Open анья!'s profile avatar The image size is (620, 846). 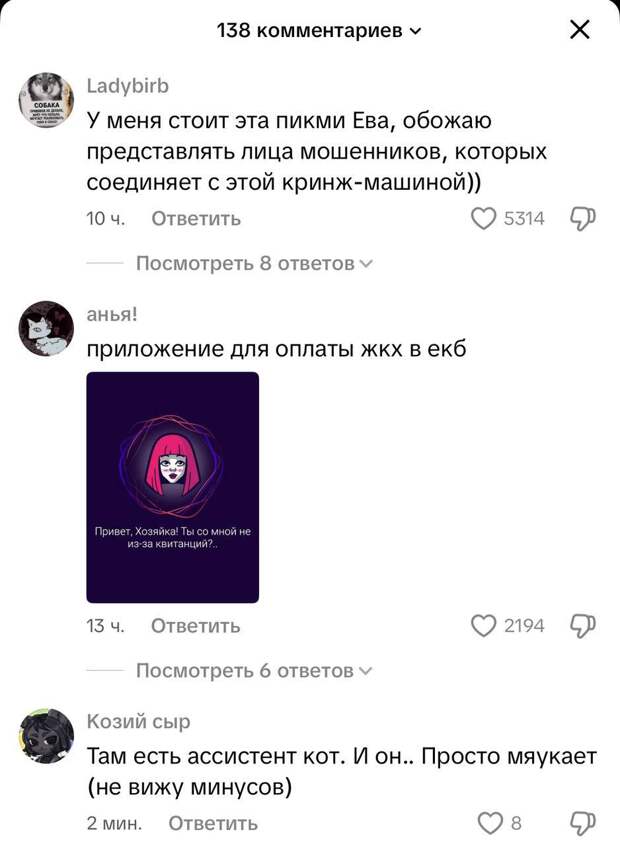pyautogui.click(x=46, y=329)
